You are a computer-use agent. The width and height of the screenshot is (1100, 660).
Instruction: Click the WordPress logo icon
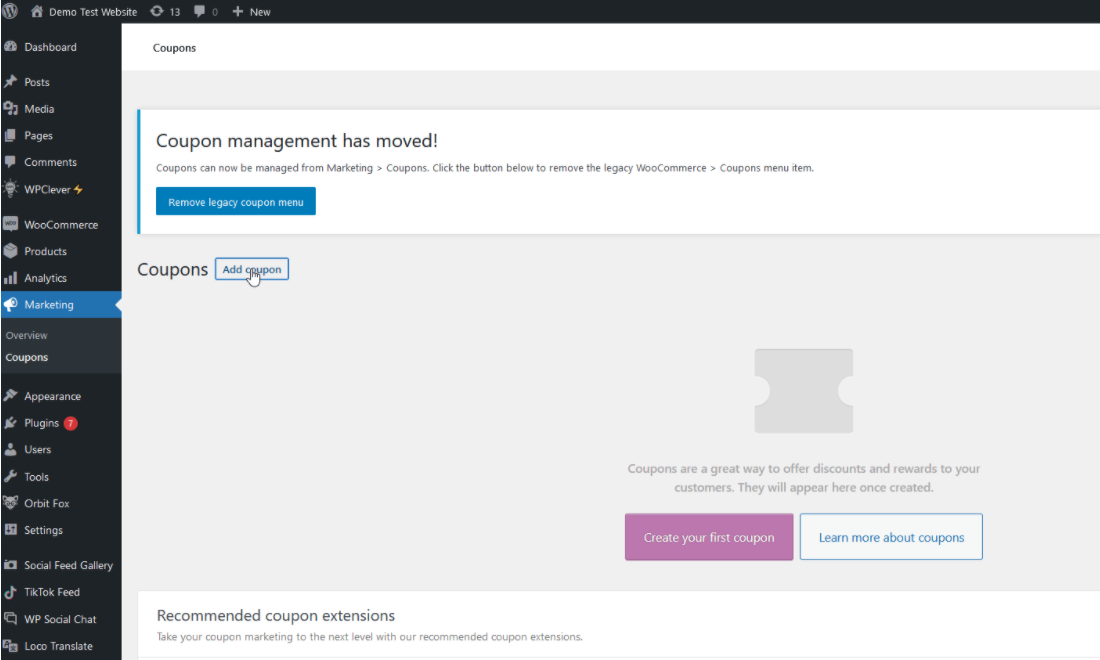pyautogui.click(x=10, y=12)
